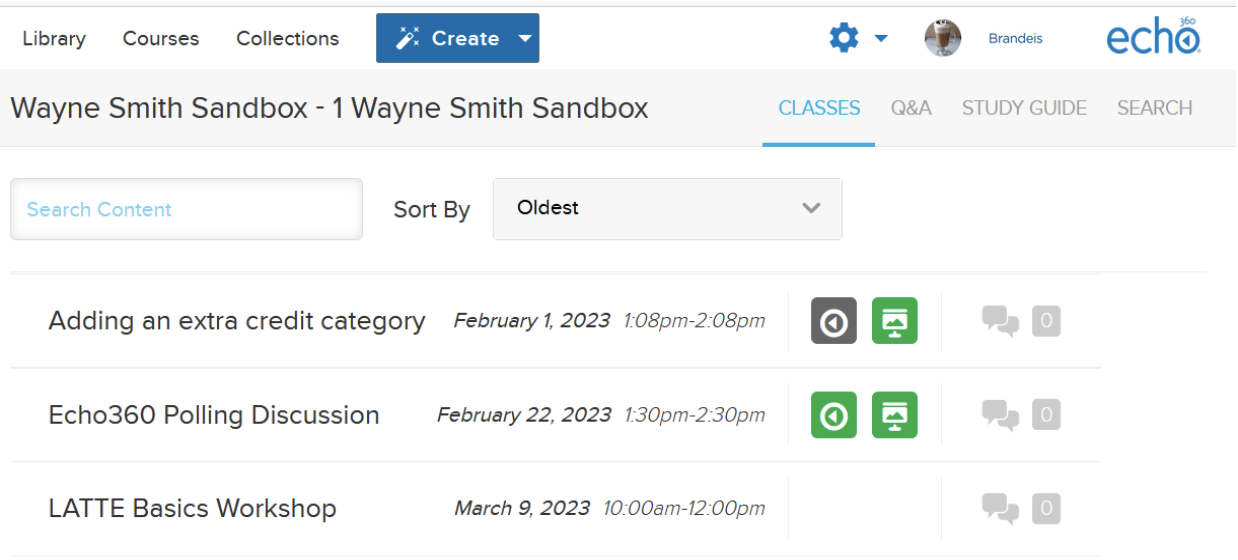The image size is (1238, 560).
Task: Click the Search Content input field
Action: pyautogui.click(x=186, y=209)
